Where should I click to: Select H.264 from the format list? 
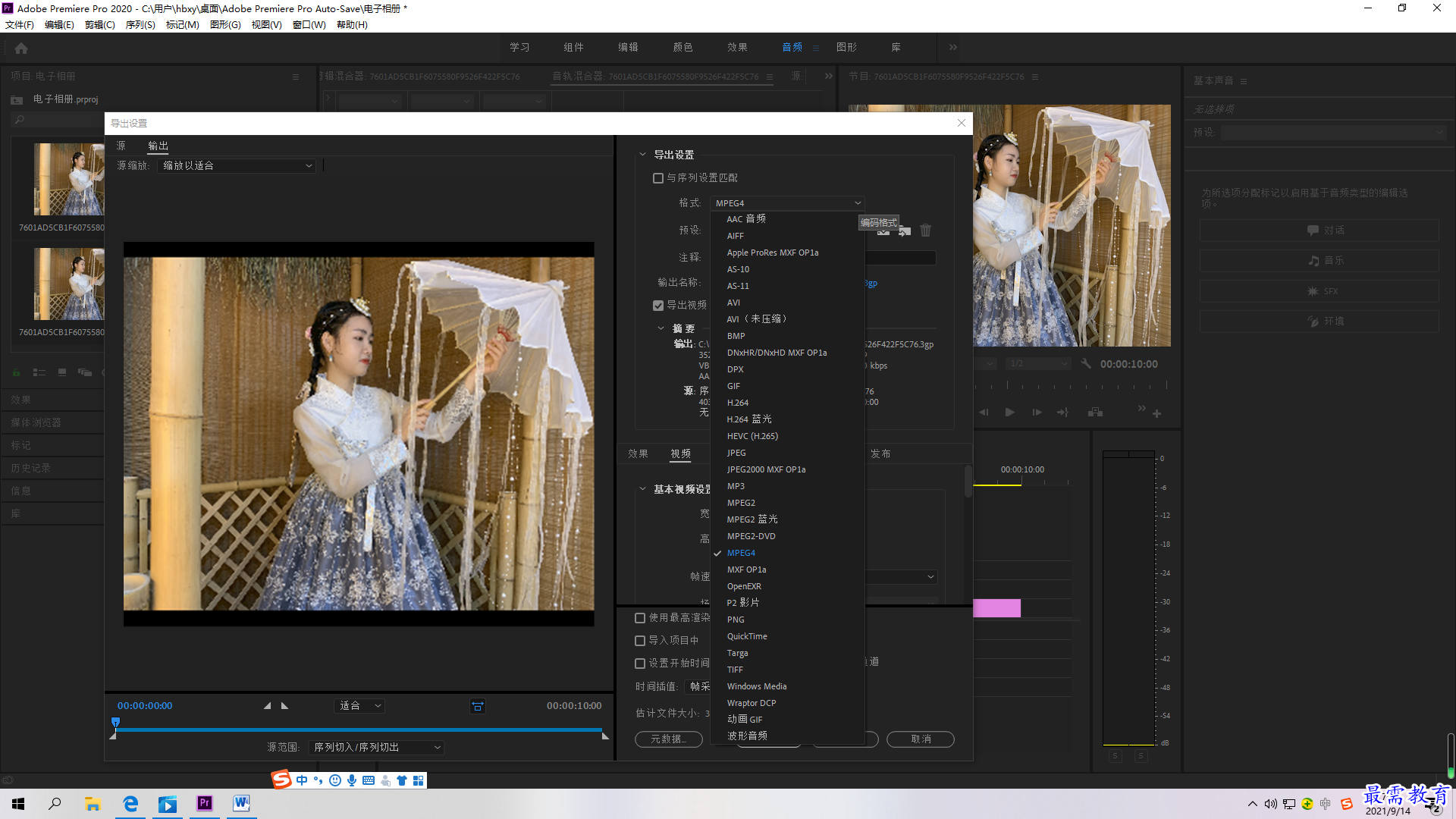pyautogui.click(x=738, y=403)
